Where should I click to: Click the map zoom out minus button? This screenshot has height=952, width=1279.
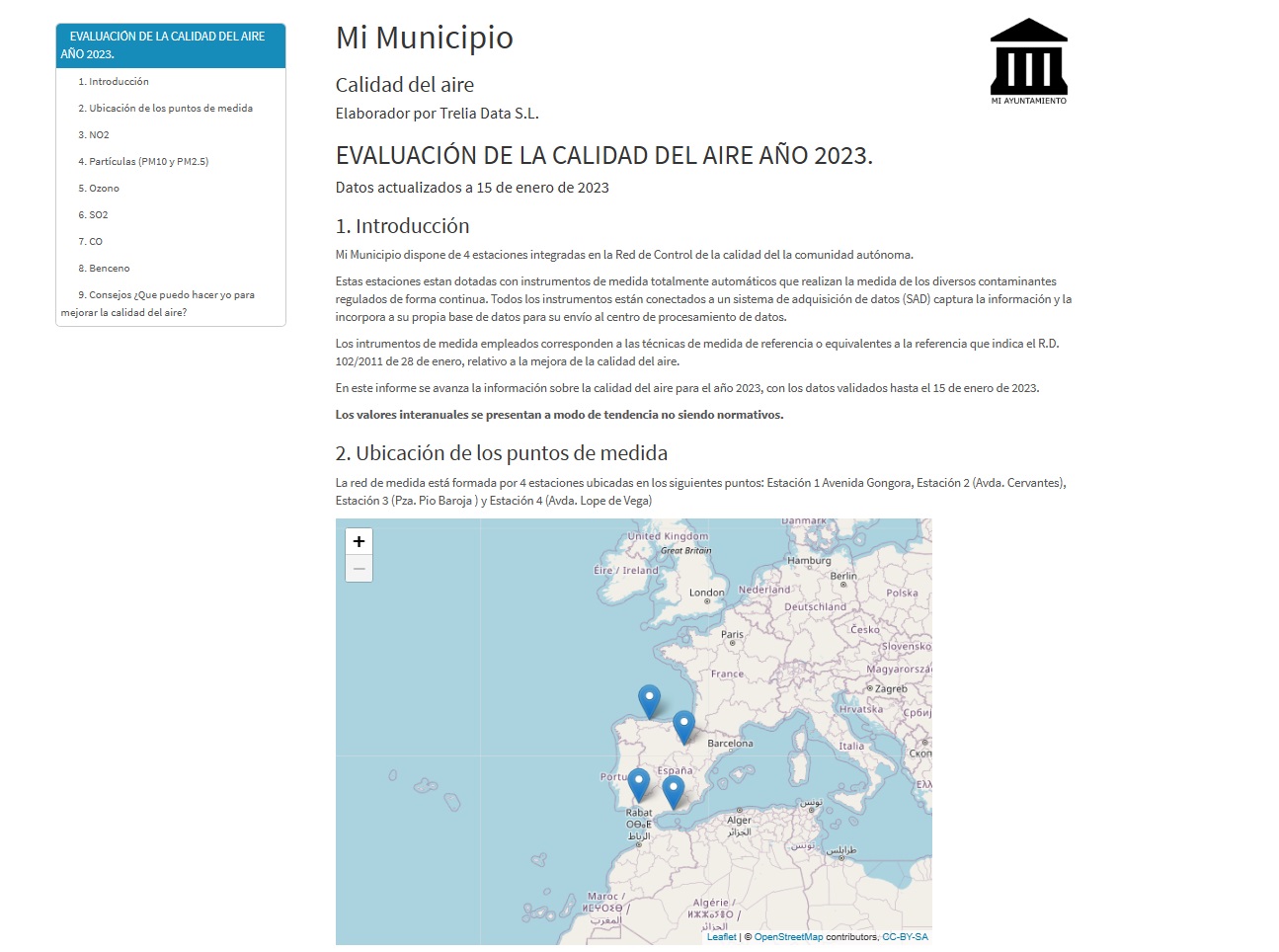tap(359, 569)
